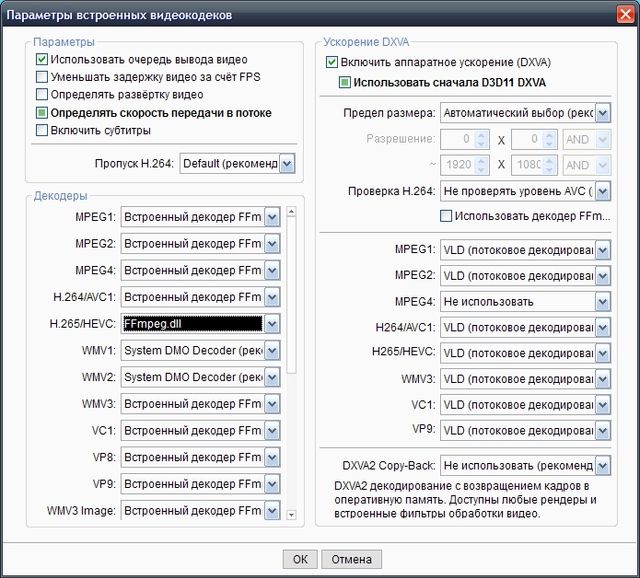Click the decoders list scroll-down arrow
This screenshot has width=640, height=578.
292,514
